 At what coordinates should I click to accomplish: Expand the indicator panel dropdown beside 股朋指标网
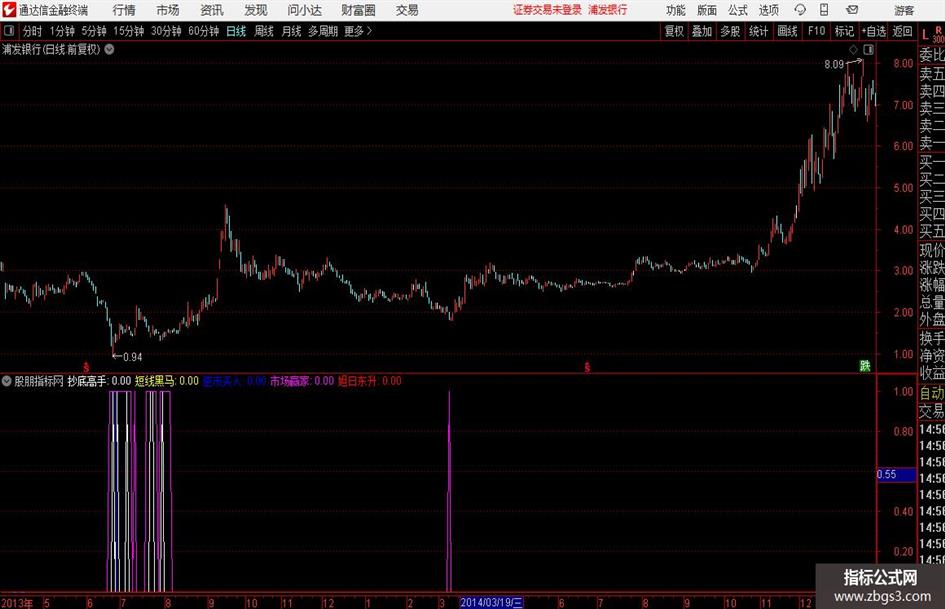7,381
